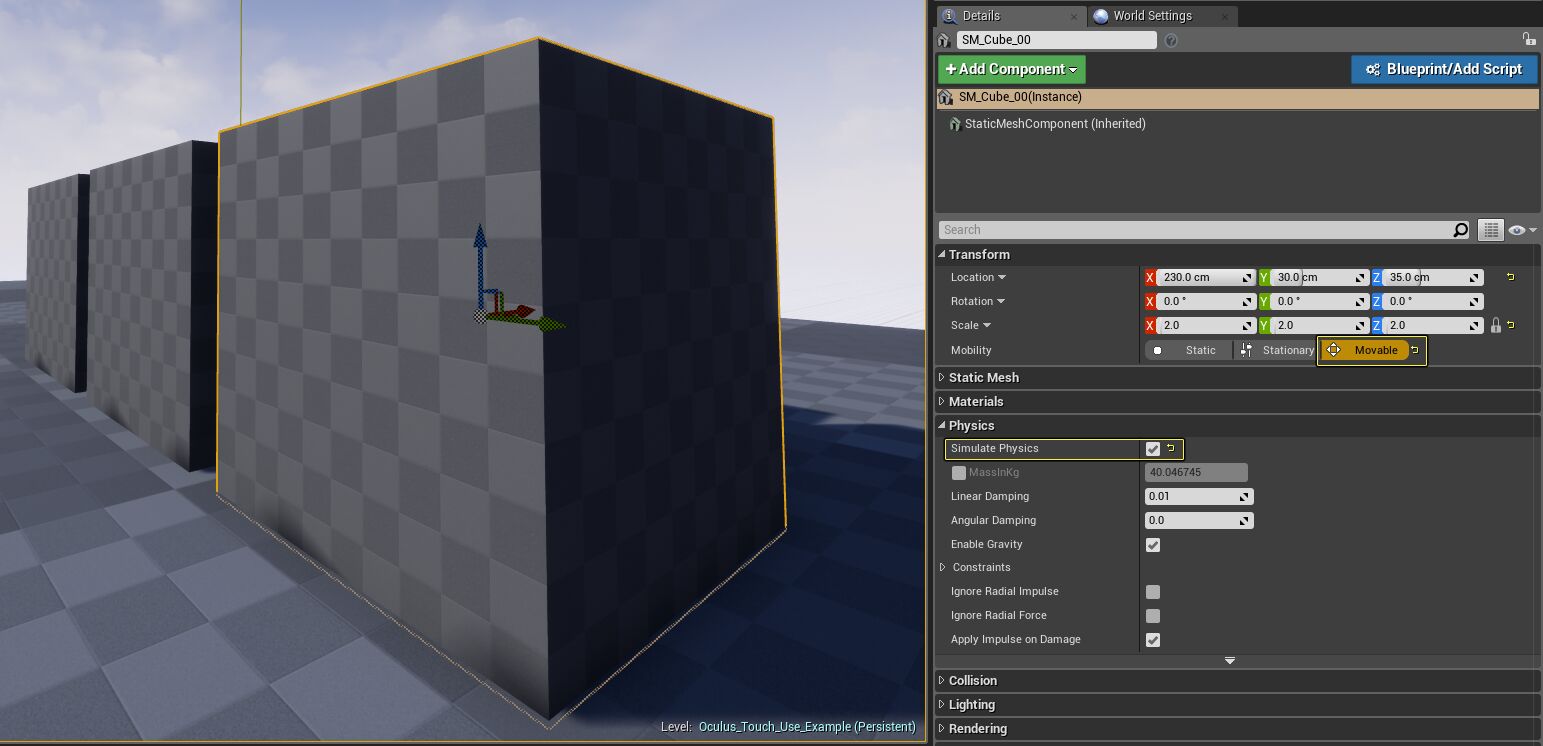Uncheck the Simulate Physics checkbox
The image size is (1543, 746).
tap(1153, 449)
